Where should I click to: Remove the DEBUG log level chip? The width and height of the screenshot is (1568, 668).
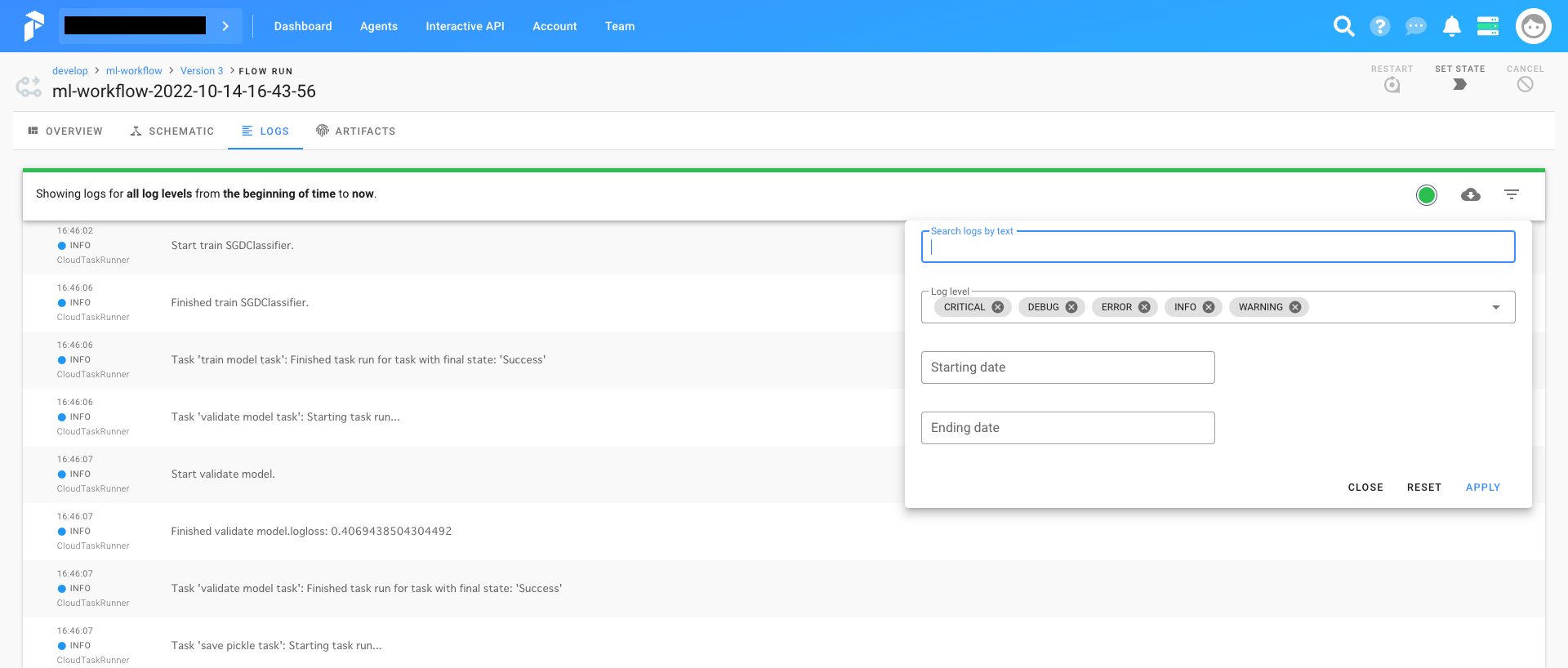[x=1071, y=307]
